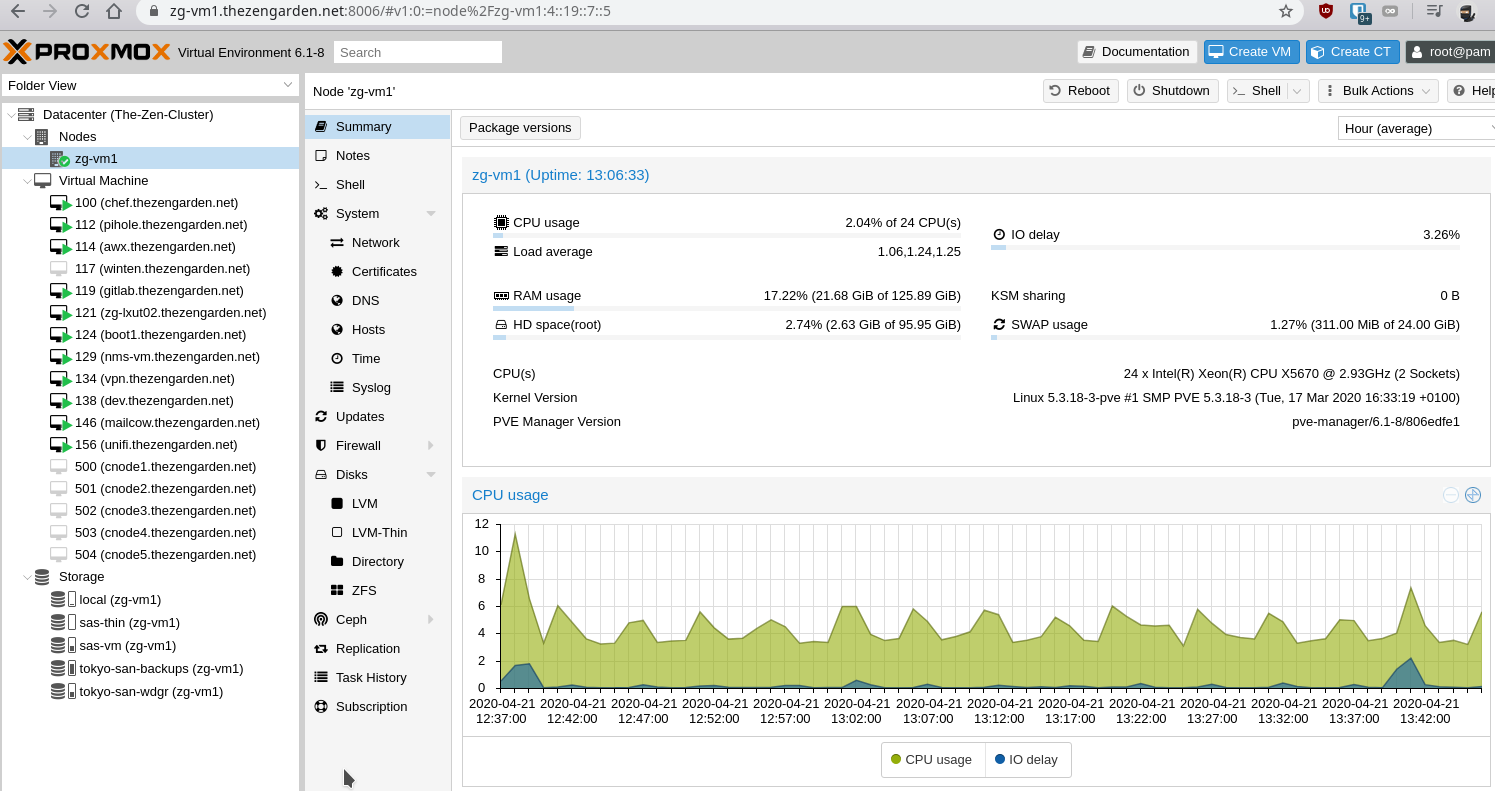The width and height of the screenshot is (1495, 791).
Task: Click the browser home icon
Action: tap(114, 12)
